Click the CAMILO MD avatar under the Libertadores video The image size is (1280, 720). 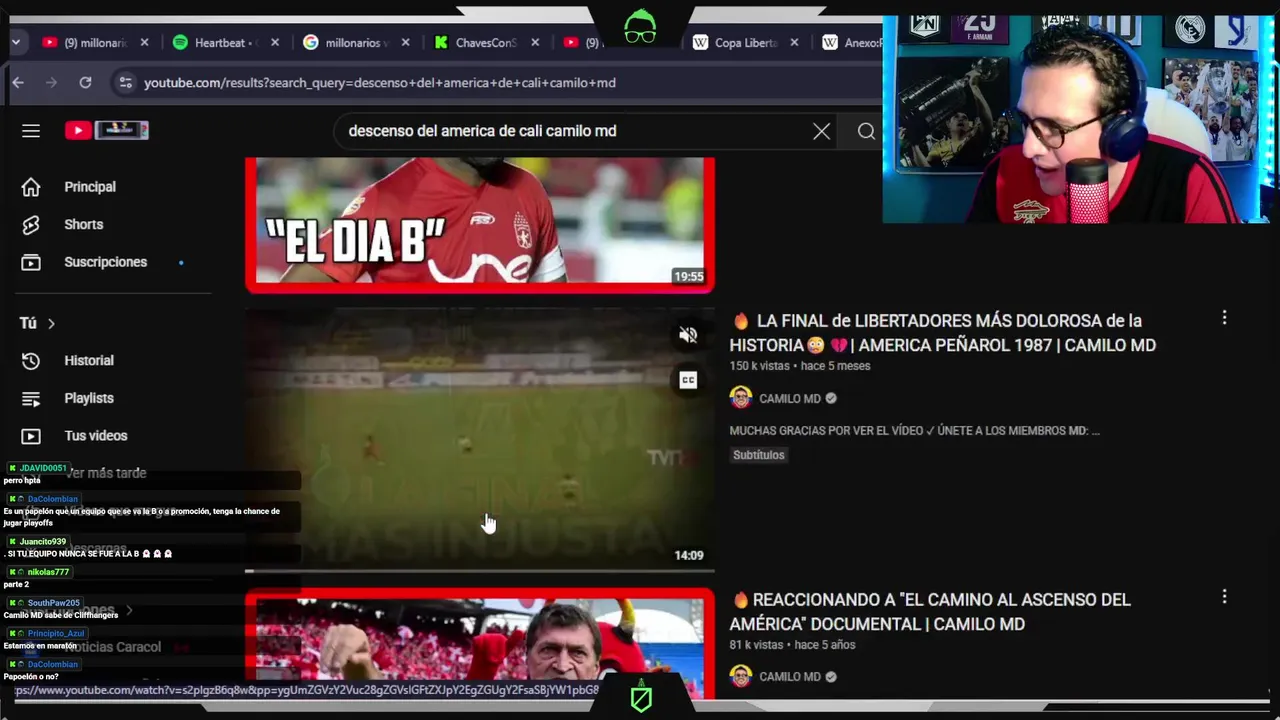pos(741,398)
